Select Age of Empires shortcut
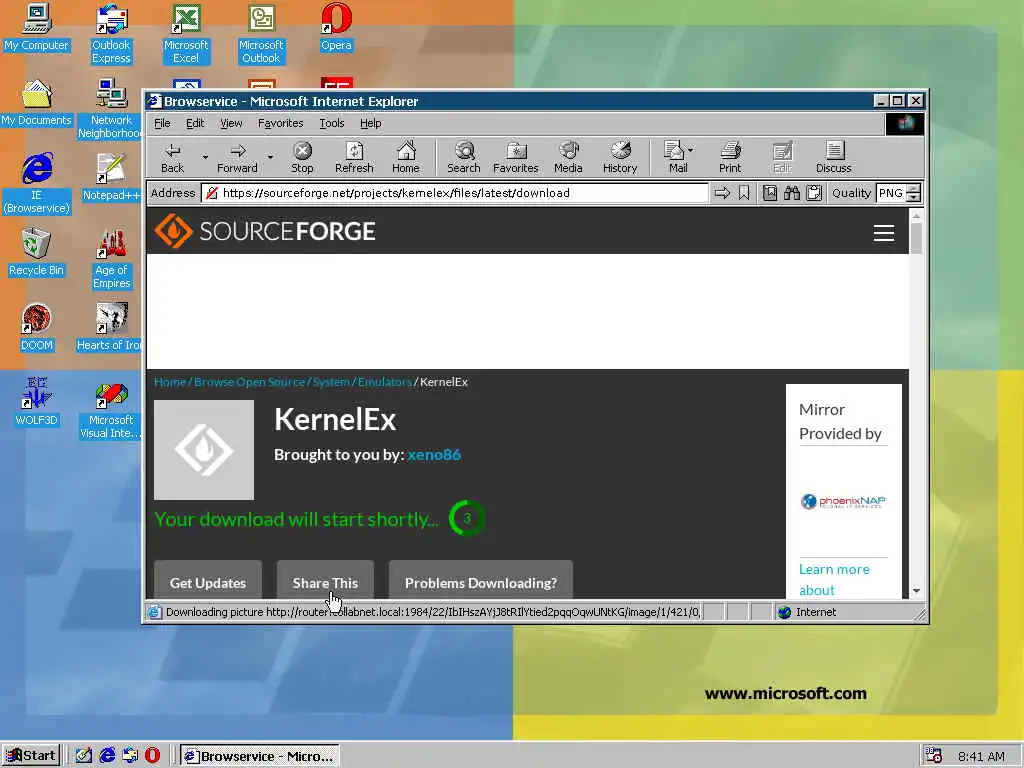 tap(111, 259)
